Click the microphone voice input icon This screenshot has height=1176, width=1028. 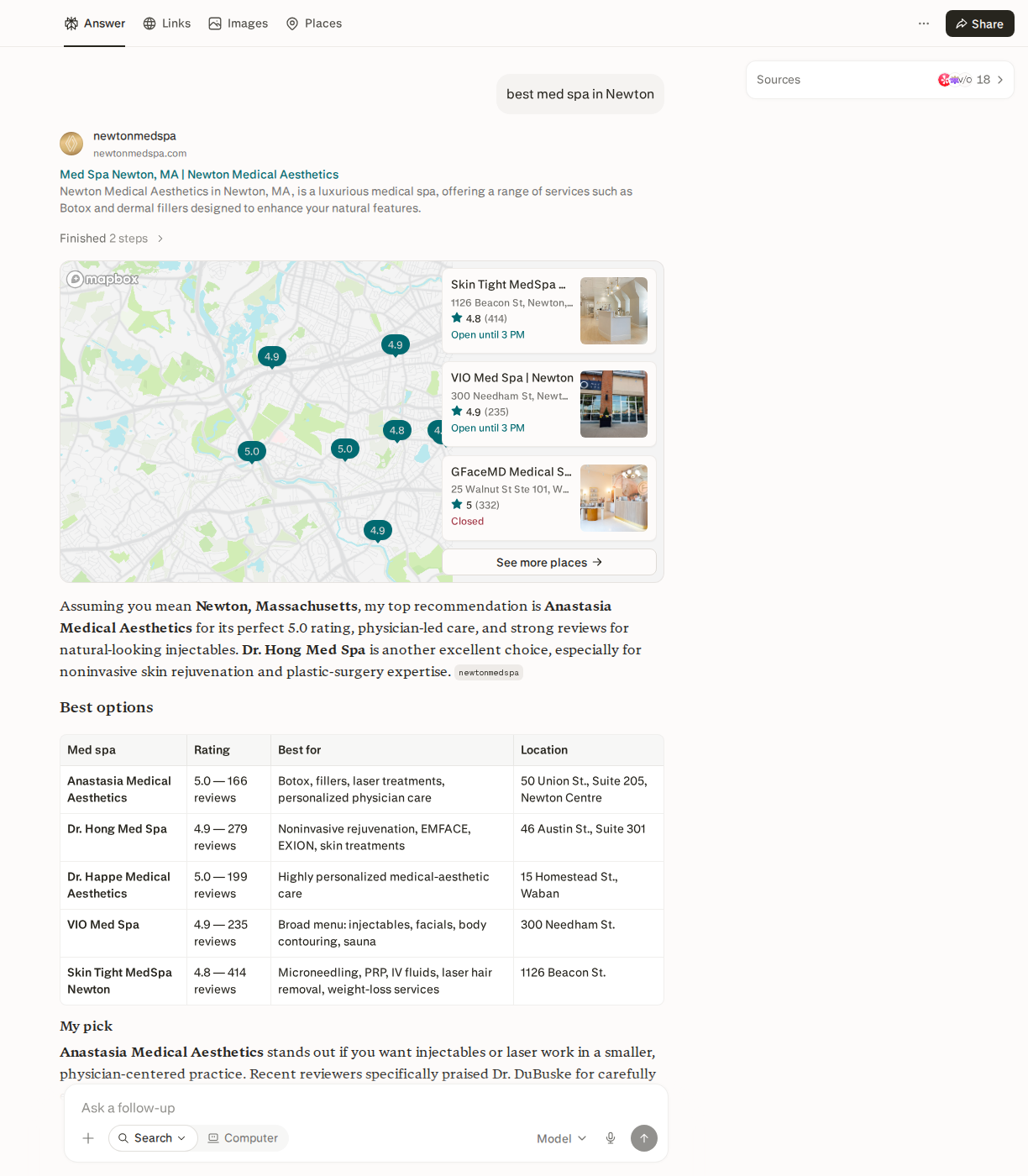[611, 1138]
